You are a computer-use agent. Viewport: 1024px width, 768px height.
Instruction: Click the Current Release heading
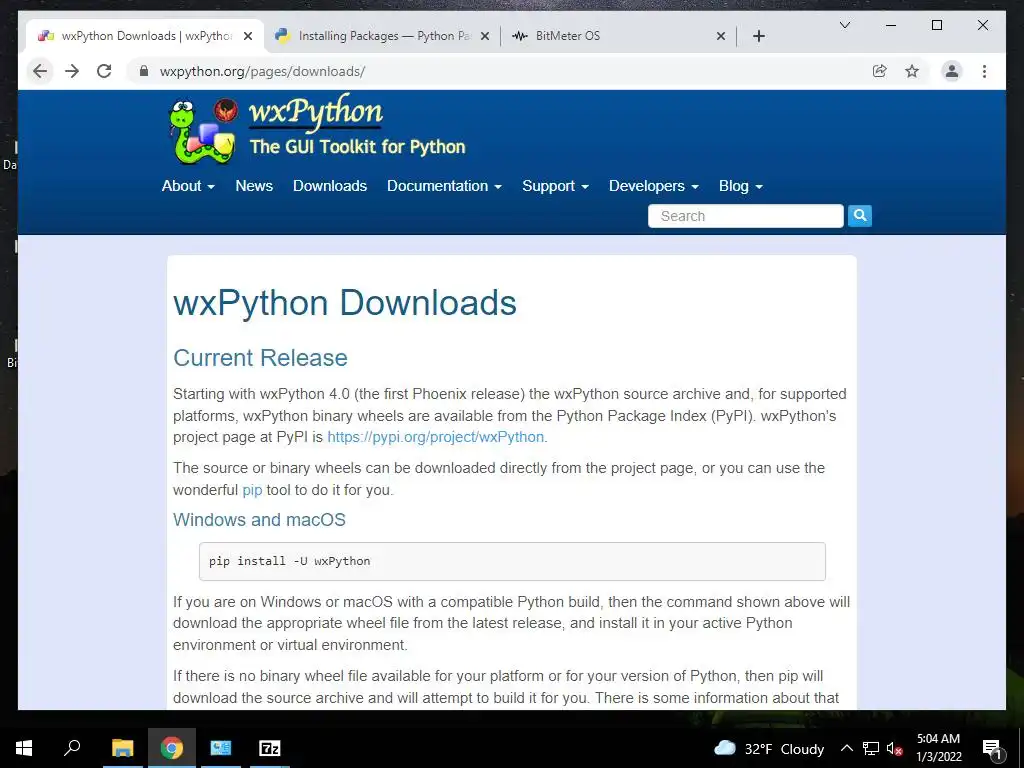pyautogui.click(x=261, y=358)
